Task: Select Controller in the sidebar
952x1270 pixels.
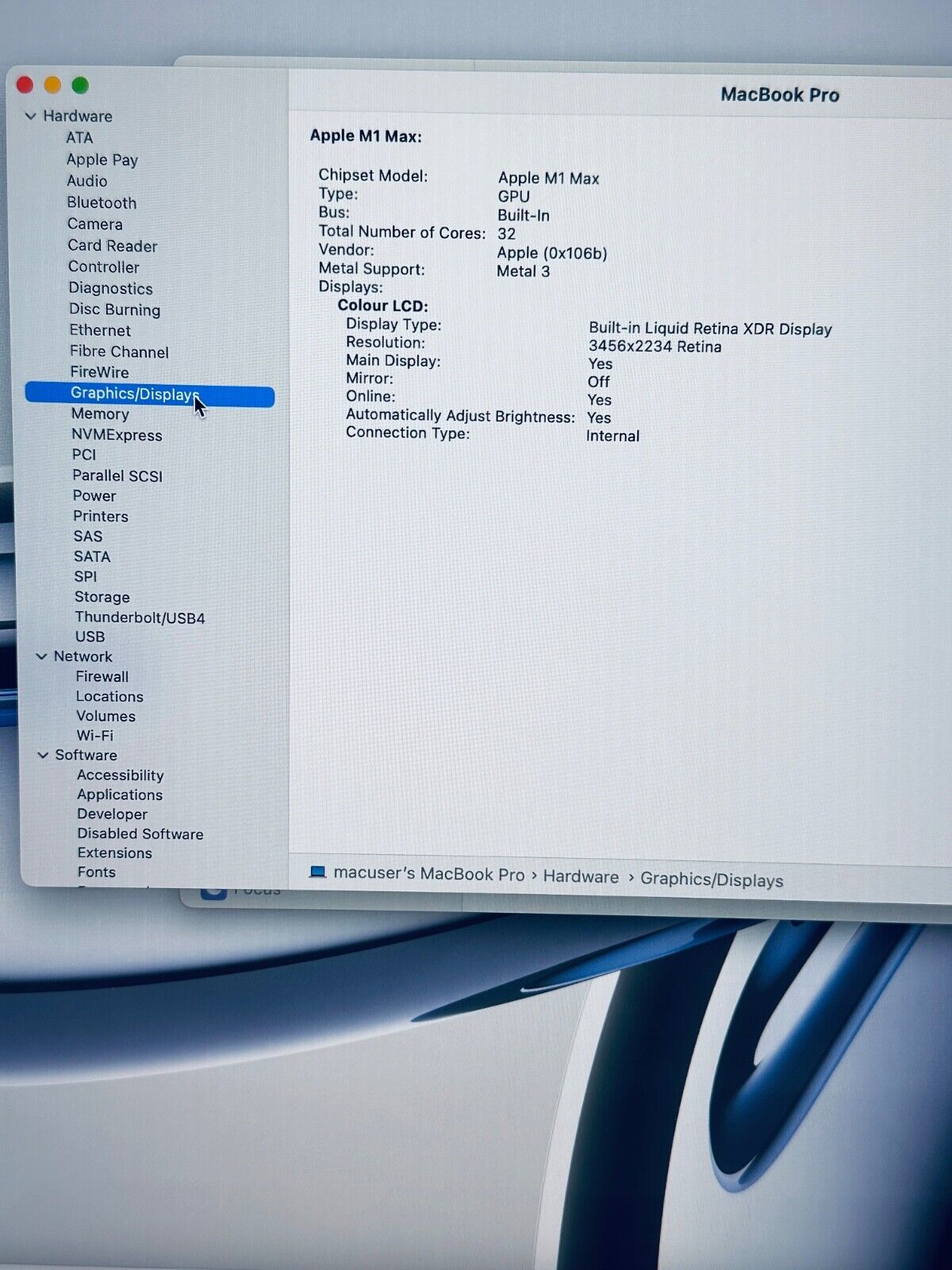Action: (104, 267)
